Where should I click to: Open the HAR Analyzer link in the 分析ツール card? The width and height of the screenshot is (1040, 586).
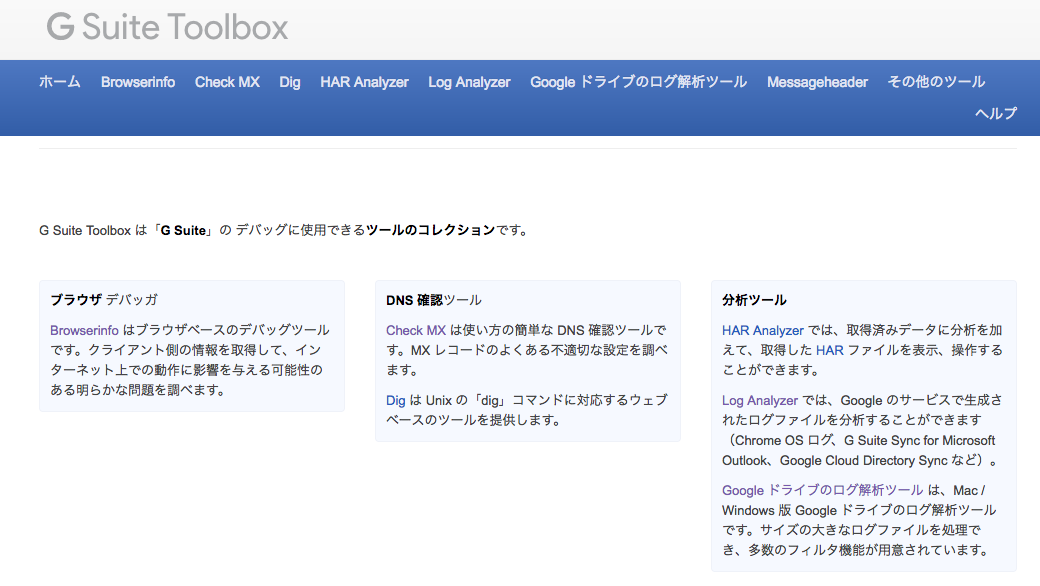(763, 330)
